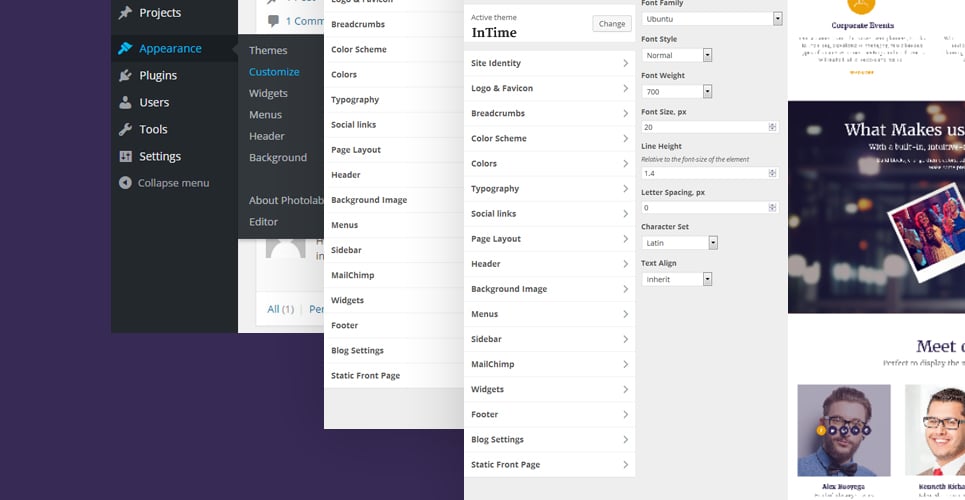Open the Character Set dropdown
Screen dimensions: 965x500
(679, 243)
